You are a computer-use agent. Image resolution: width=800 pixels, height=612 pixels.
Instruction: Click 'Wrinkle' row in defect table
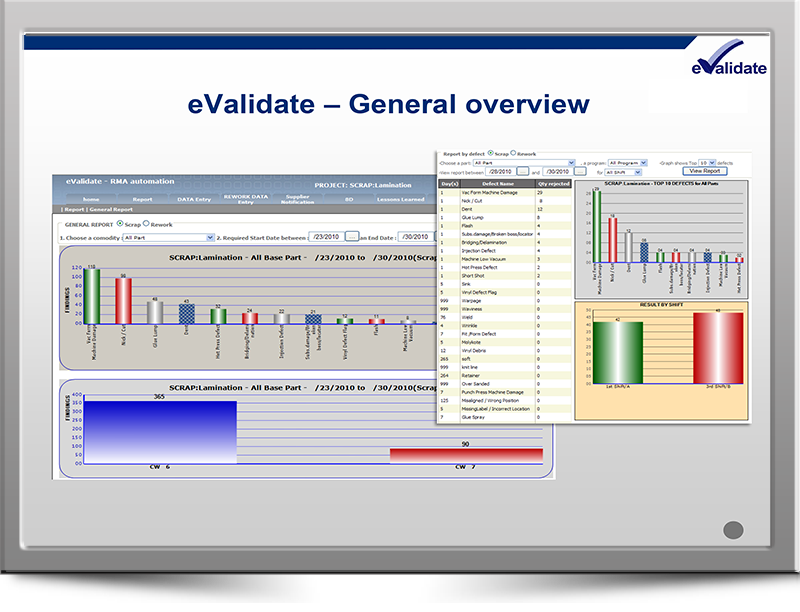coord(505,325)
